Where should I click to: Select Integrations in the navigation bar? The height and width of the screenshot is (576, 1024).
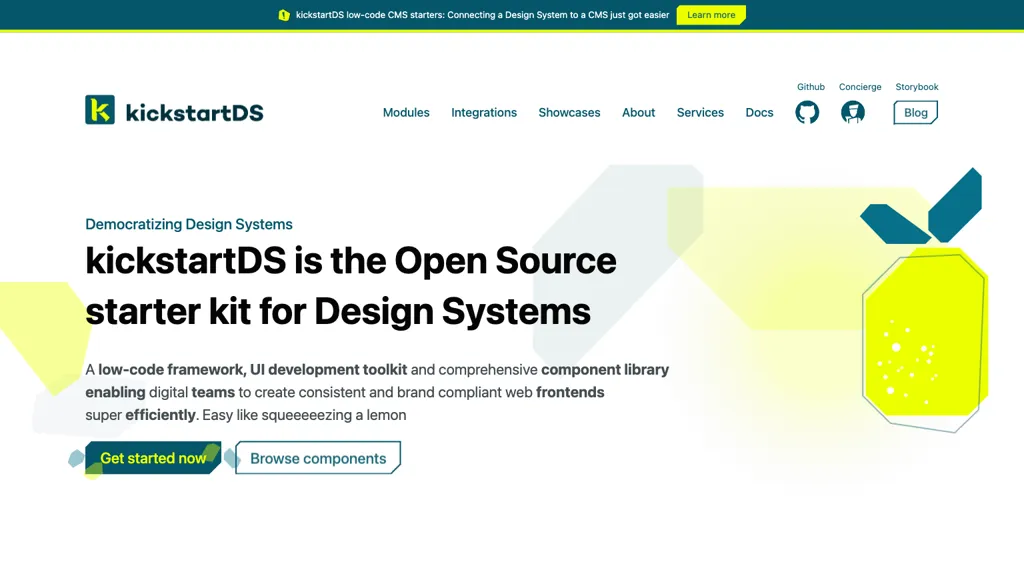coord(484,112)
